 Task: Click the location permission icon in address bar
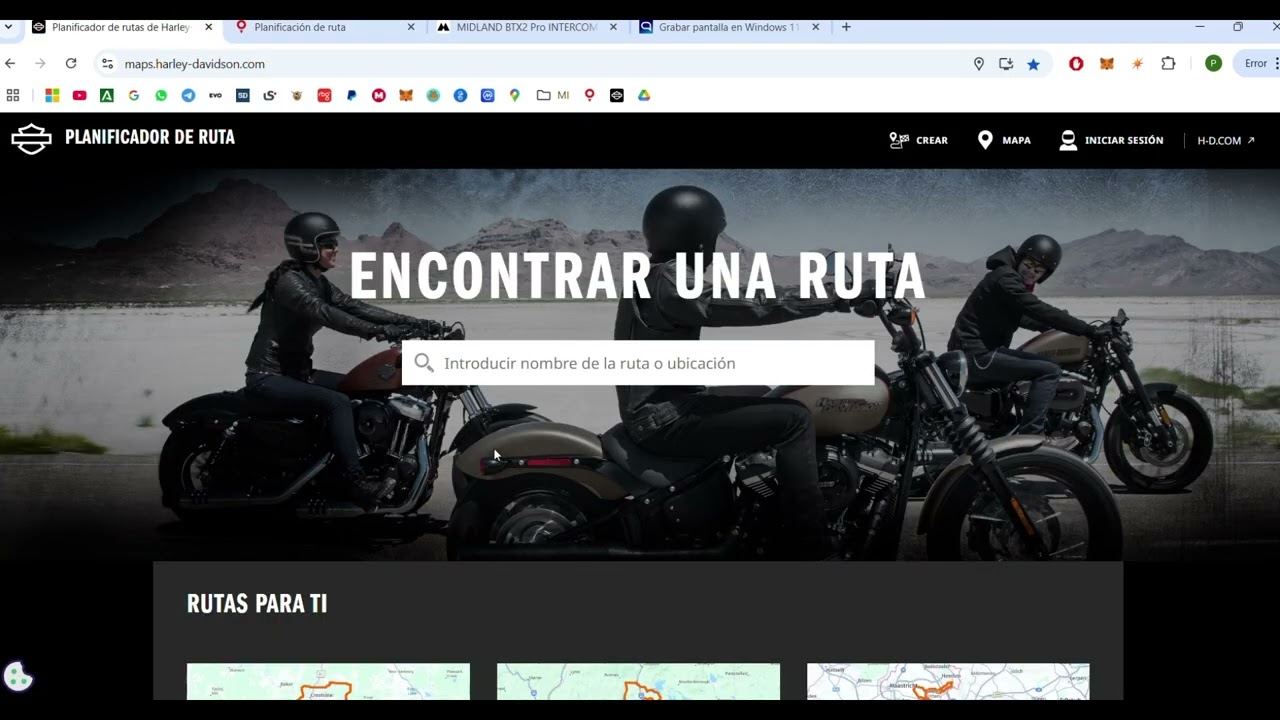979,64
